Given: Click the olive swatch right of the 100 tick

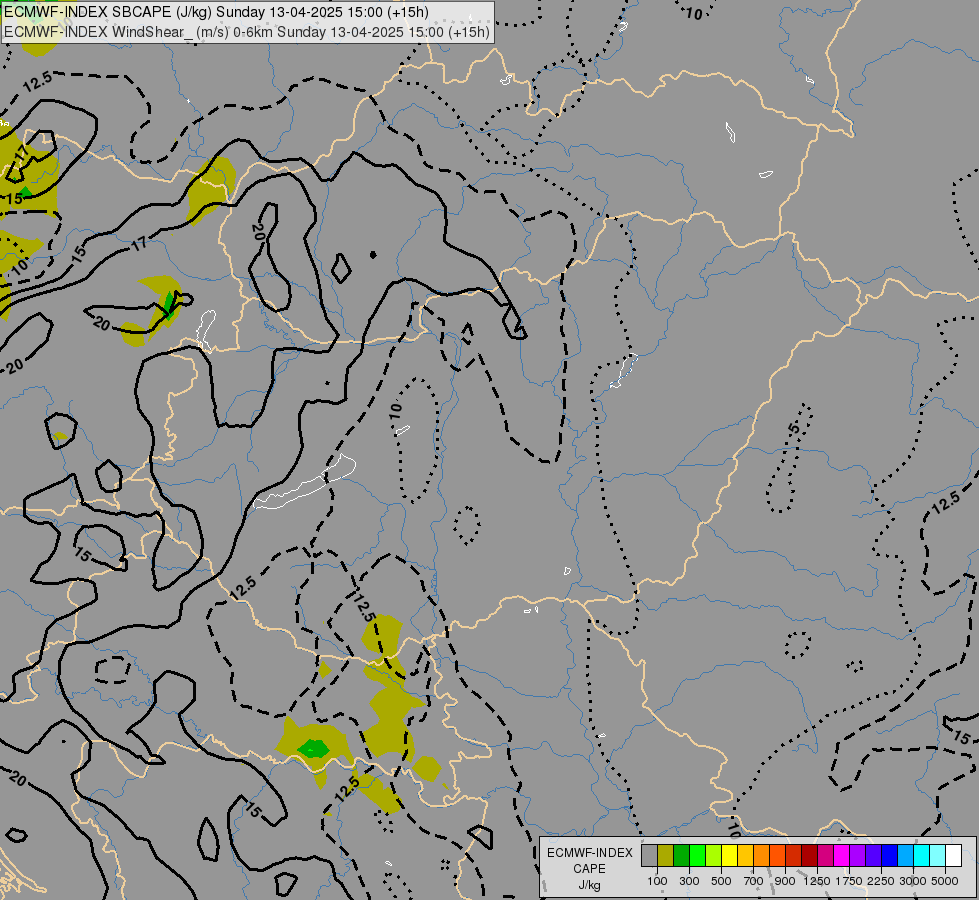Looking at the screenshot, I should (666, 855).
